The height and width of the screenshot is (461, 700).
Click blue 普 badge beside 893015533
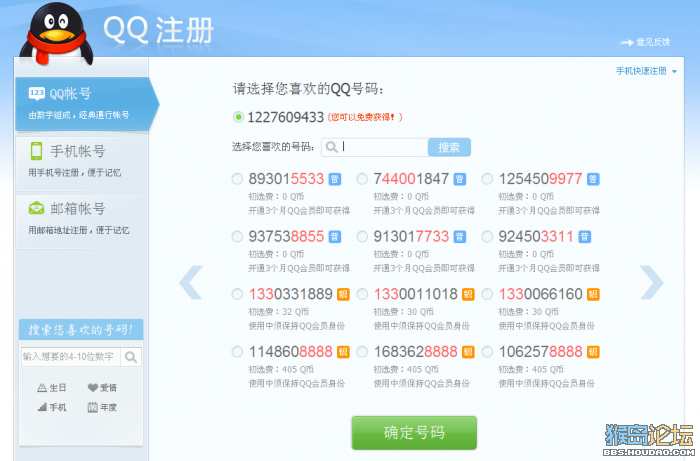[x=335, y=179]
